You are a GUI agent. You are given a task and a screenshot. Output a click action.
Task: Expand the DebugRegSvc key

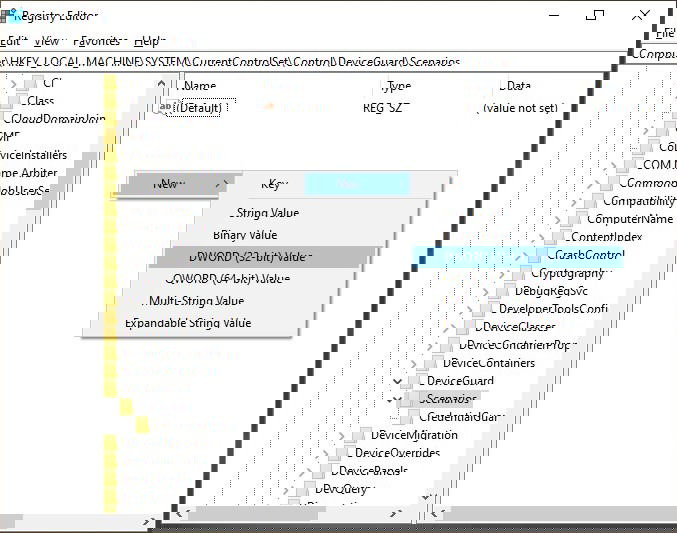[486, 292]
